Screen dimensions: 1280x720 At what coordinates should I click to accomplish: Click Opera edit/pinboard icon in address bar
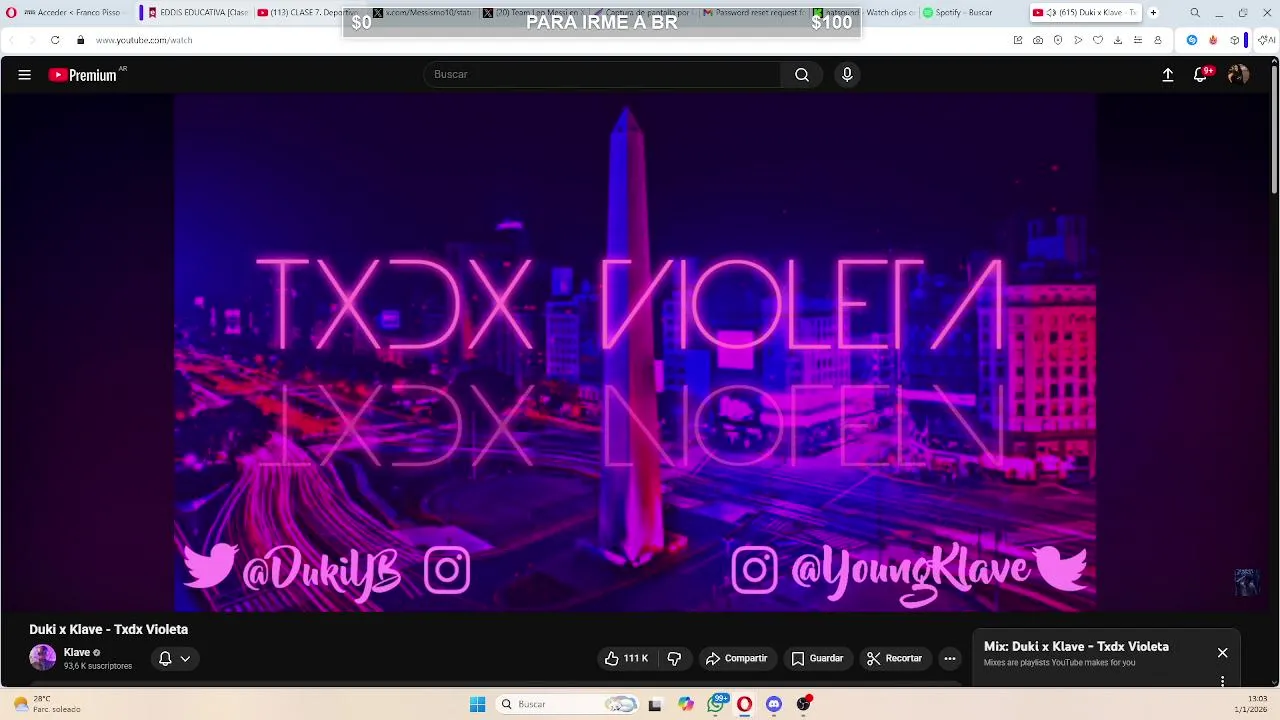click(1018, 40)
